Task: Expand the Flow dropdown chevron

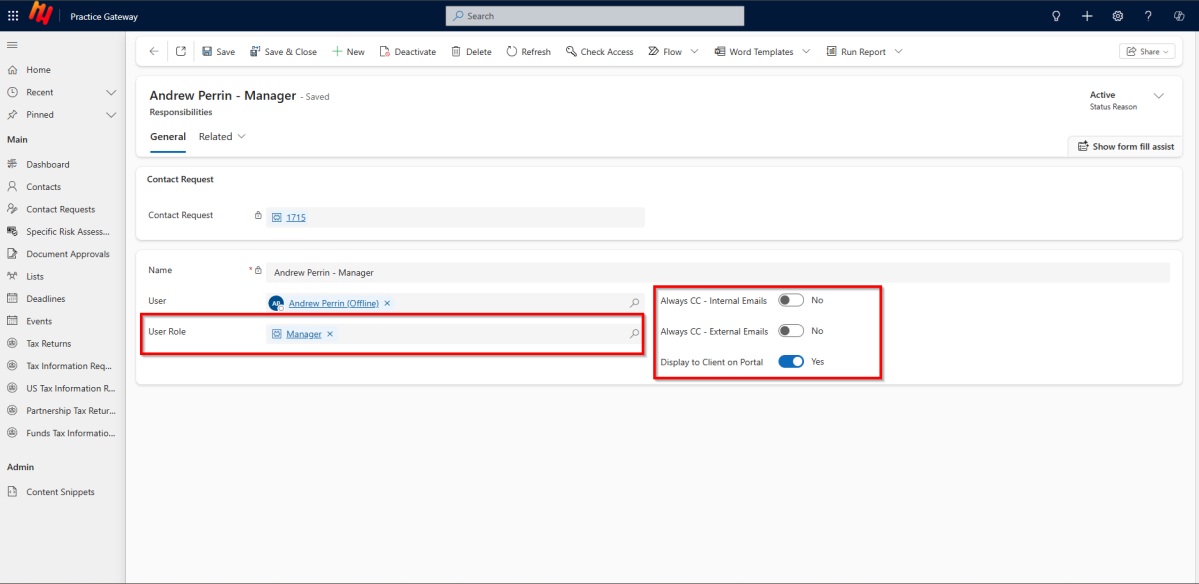Action: [694, 51]
